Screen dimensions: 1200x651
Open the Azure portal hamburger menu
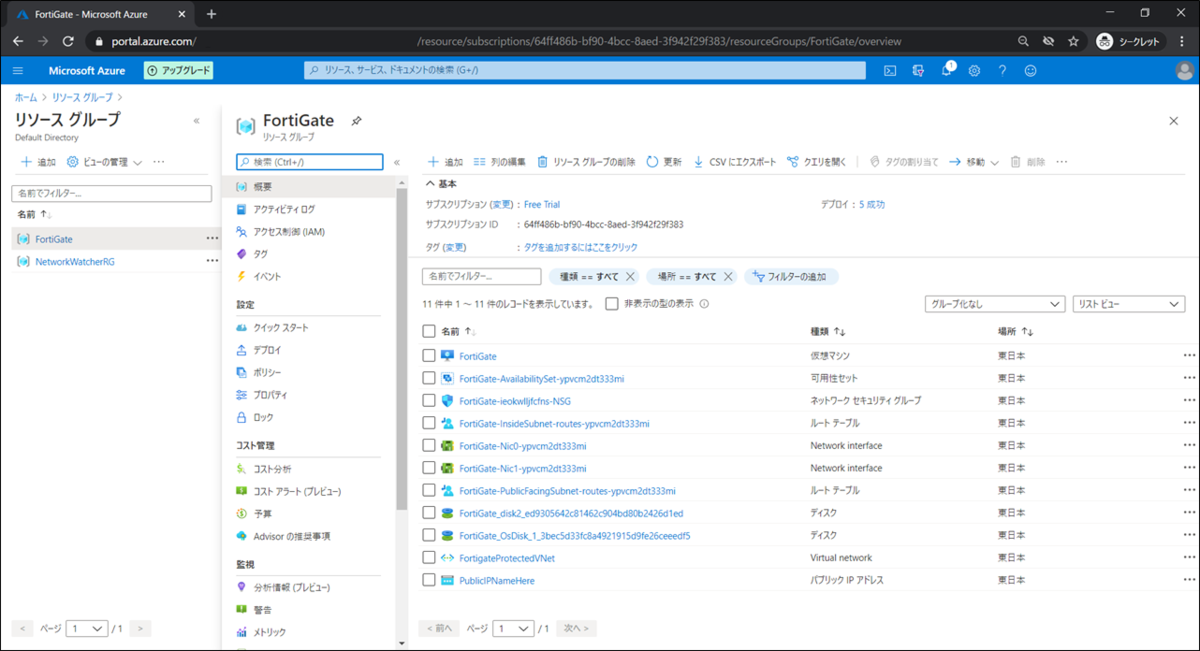(x=18, y=71)
